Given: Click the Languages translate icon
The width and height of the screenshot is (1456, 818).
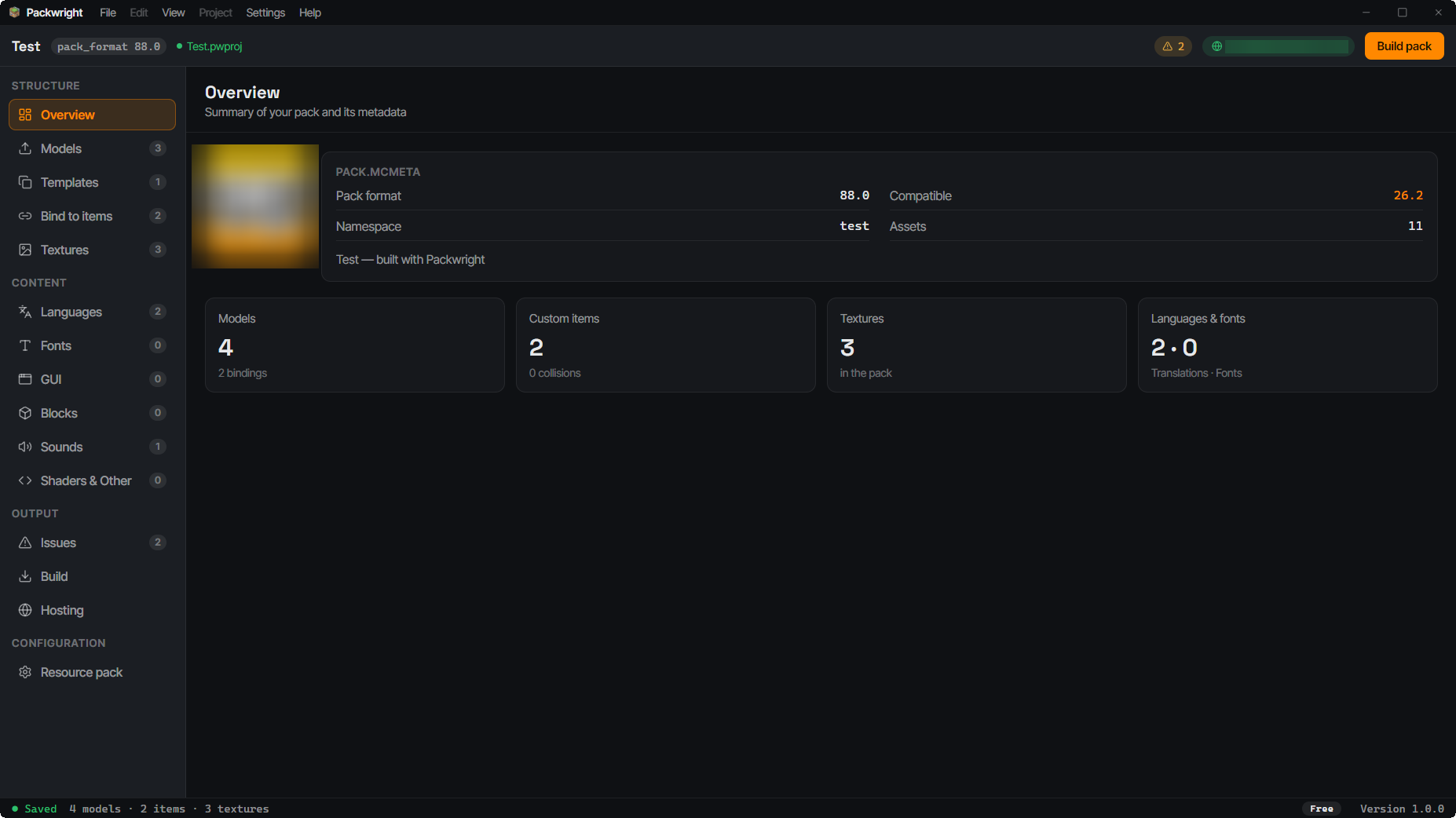Looking at the screenshot, I should [25, 312].
